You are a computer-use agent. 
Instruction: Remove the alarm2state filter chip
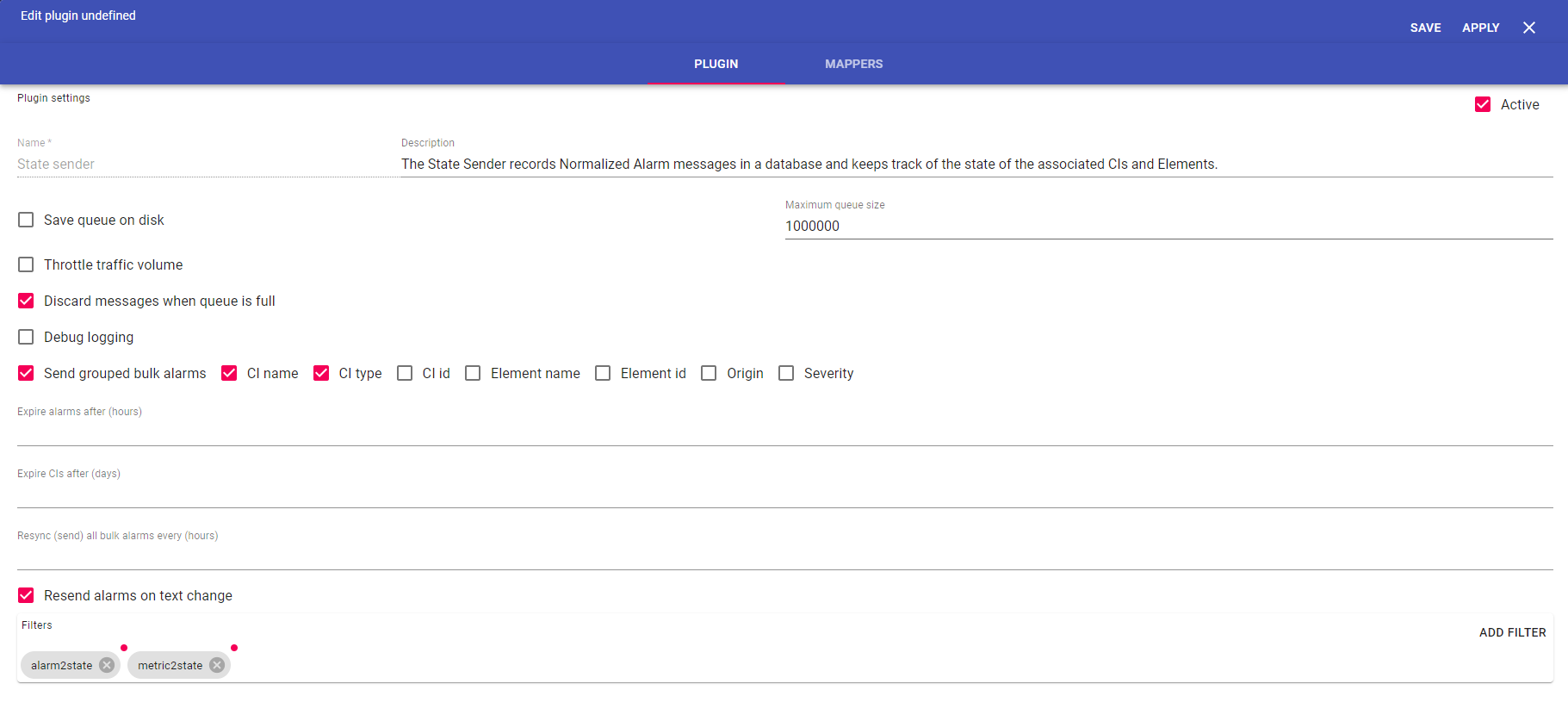[107, 665]
